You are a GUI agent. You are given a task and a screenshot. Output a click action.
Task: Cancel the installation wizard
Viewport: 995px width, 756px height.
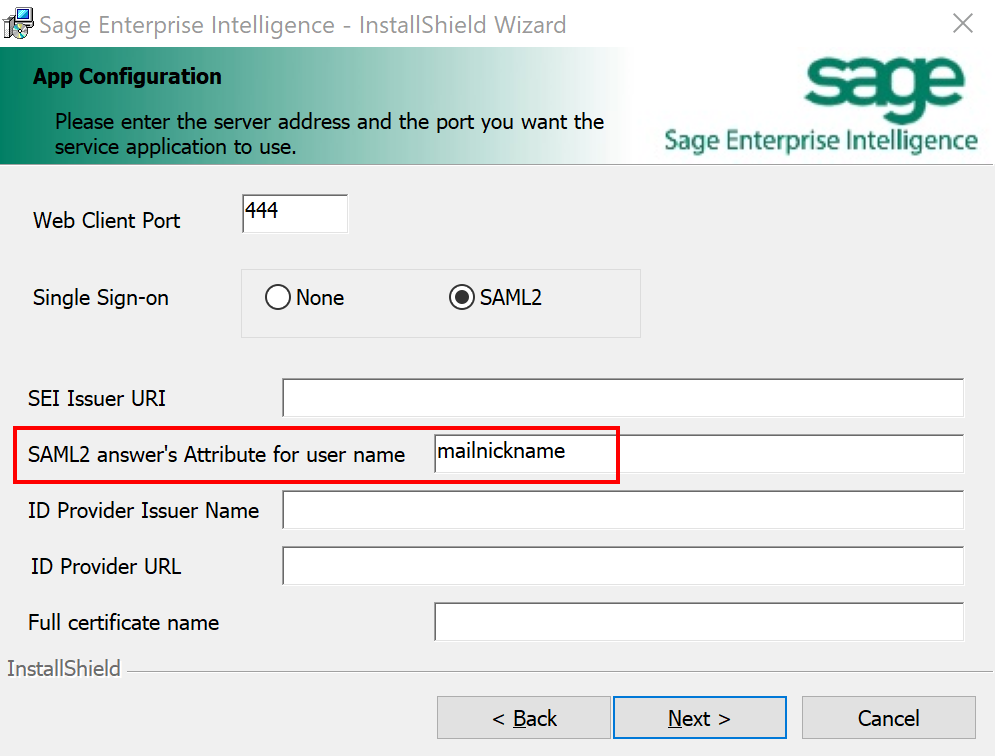click(888, 718)
